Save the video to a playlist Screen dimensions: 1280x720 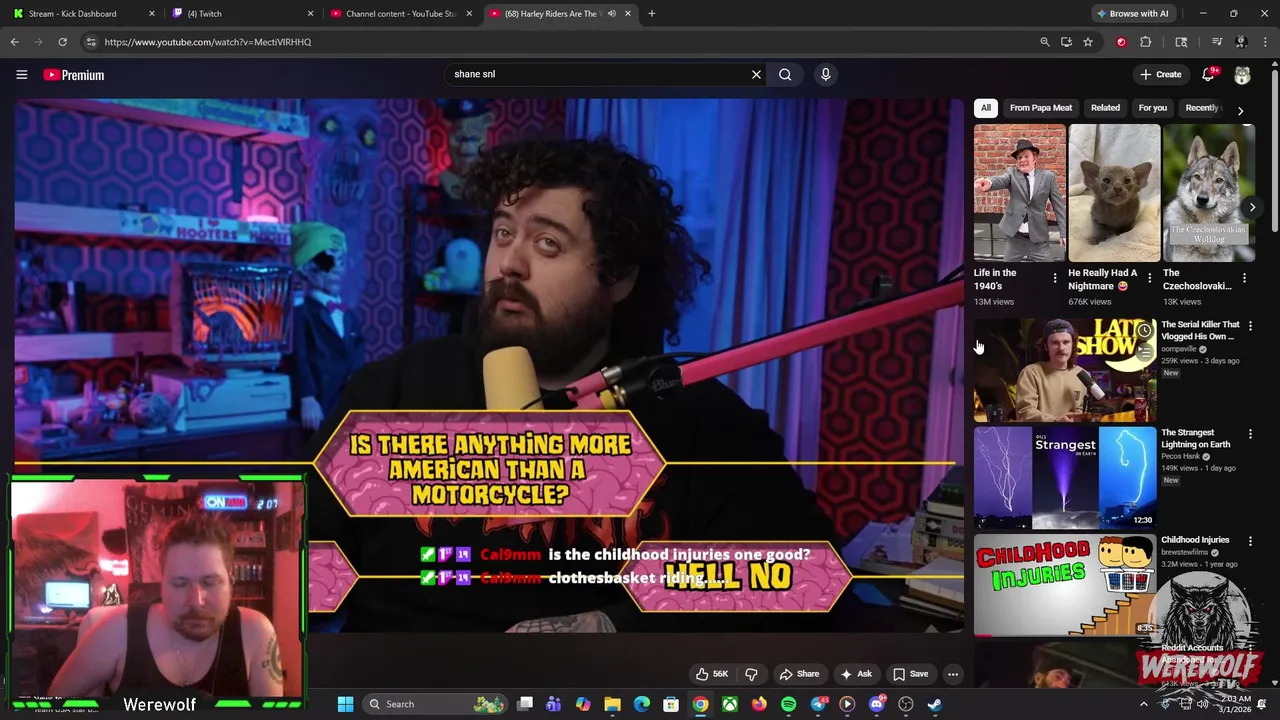click(x=910, y=674)
